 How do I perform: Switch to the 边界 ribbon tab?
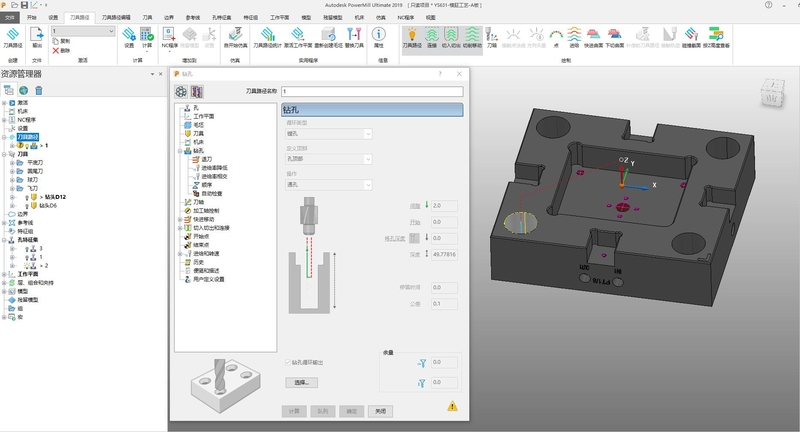pos(169,17)
